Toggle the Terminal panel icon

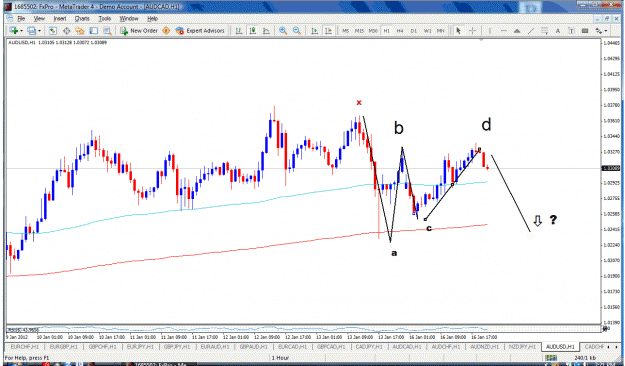(94, 31)
